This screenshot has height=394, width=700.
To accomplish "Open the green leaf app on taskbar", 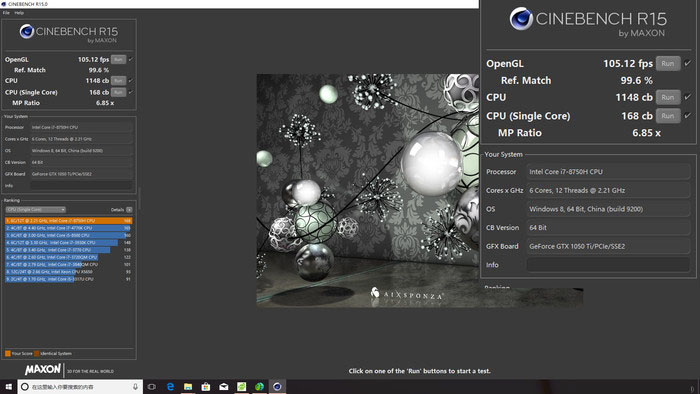I will click(242, 387).
